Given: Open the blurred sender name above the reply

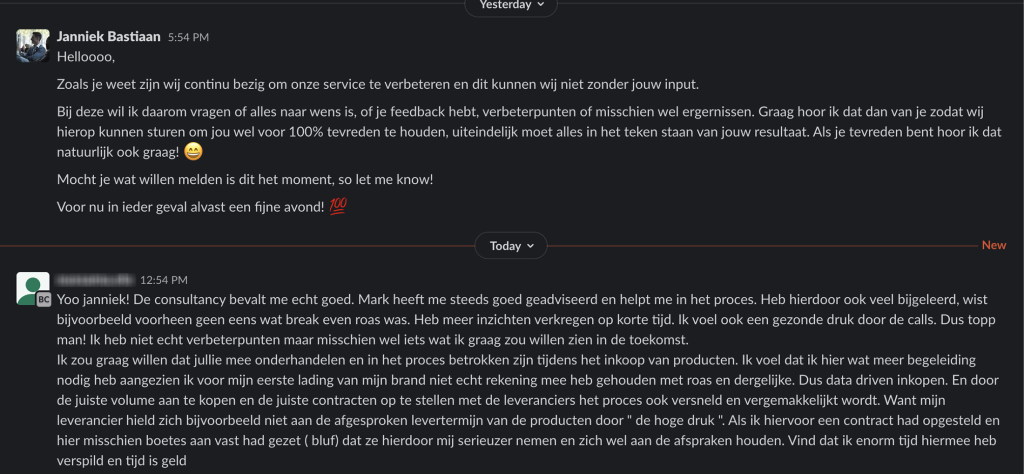Looking at the screenshot, I should [x=95, y=280].
